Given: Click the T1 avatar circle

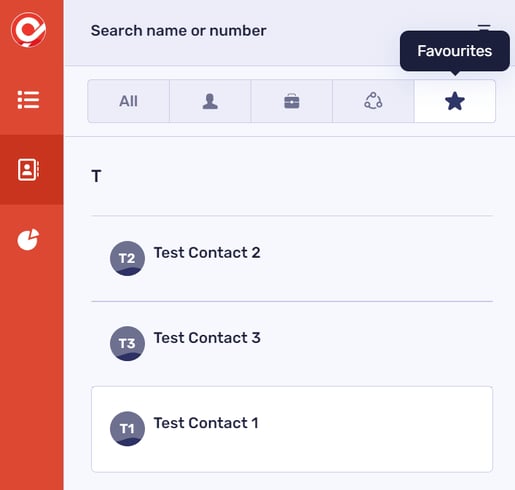Looking at the screenshot, I should 127,429.
